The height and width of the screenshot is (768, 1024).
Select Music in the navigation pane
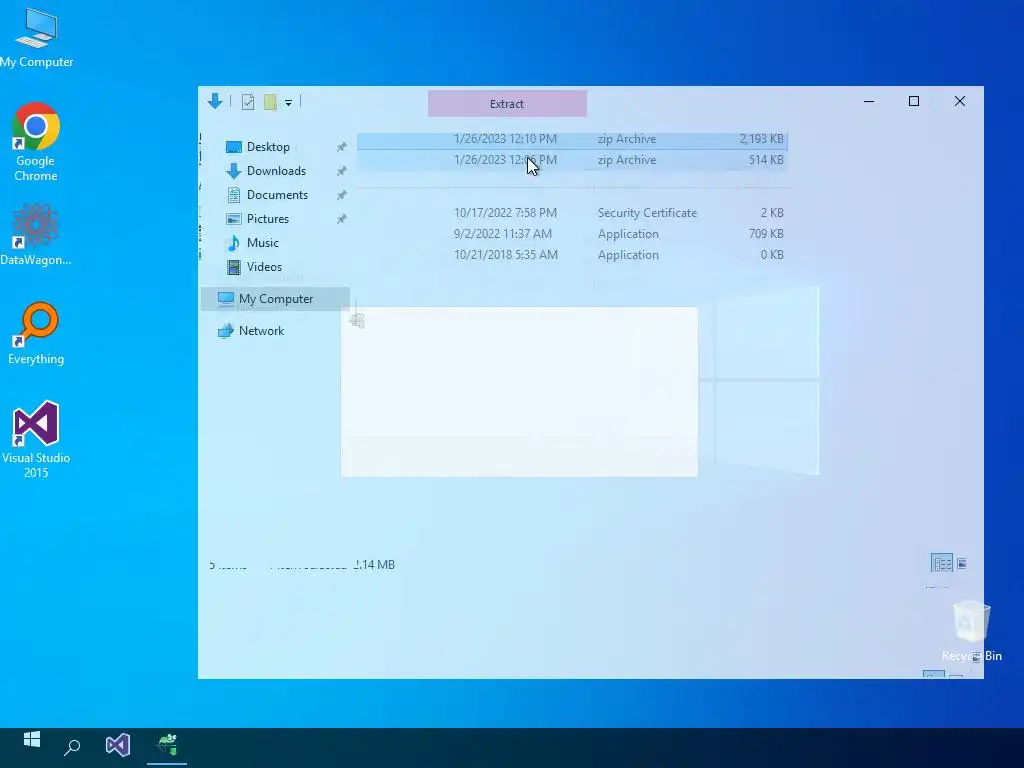click(x=262, y=243)
